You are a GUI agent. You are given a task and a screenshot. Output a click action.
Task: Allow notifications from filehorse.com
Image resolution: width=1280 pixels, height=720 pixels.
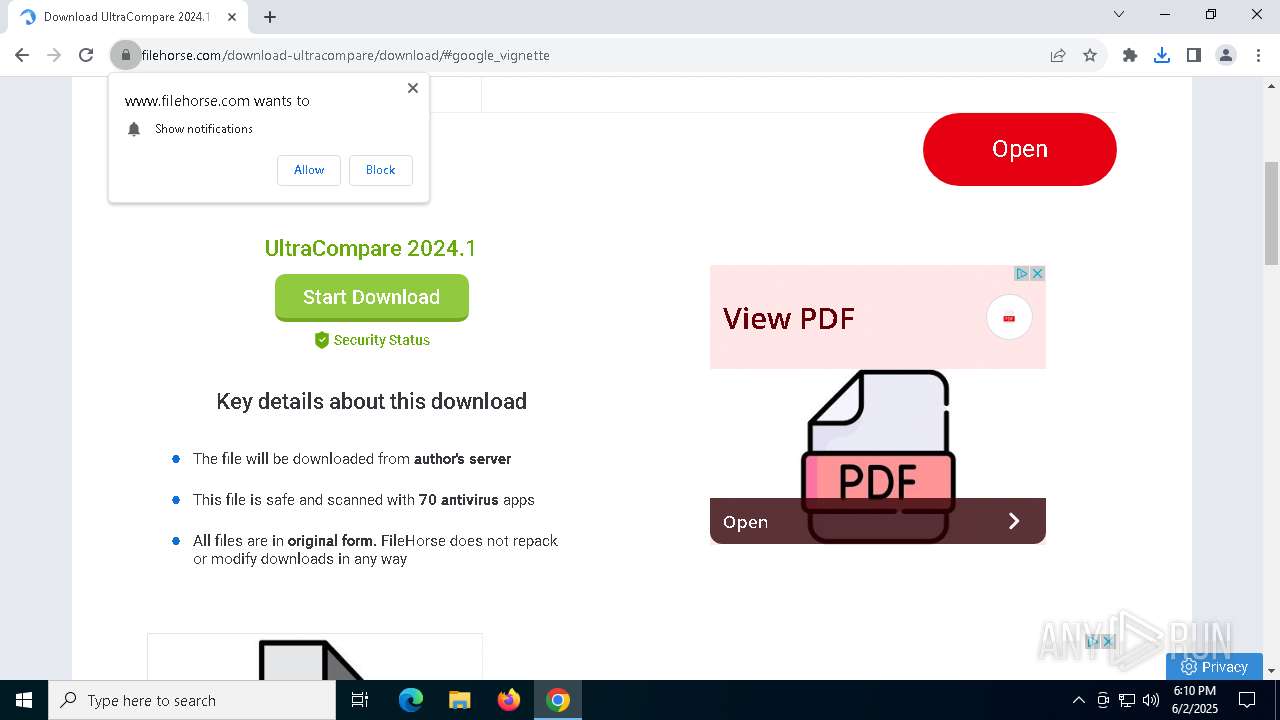click(x=309, y=170)
